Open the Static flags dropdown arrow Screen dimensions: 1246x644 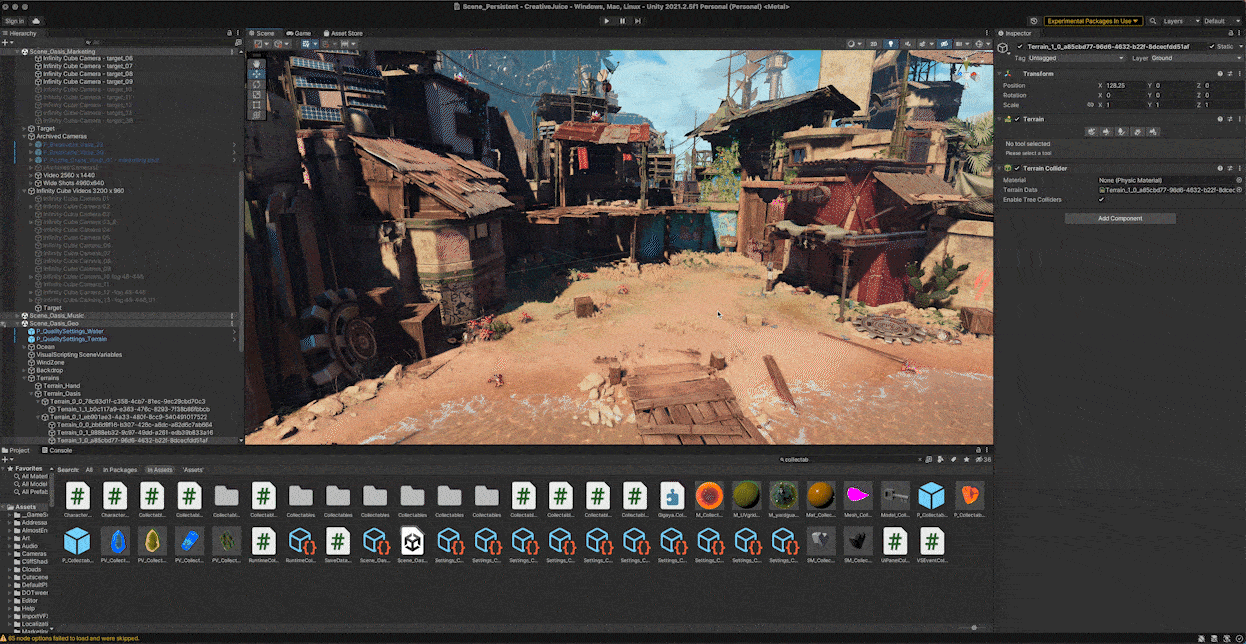coord(1240,46)
